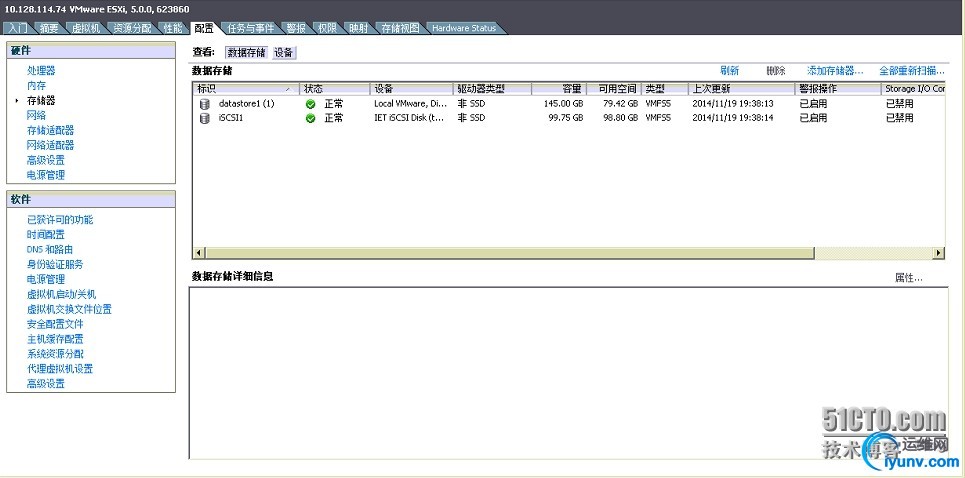This screenshot has width=965, height=478.
Task: Sort by 可用空间 column header
Action: (614, 89)
